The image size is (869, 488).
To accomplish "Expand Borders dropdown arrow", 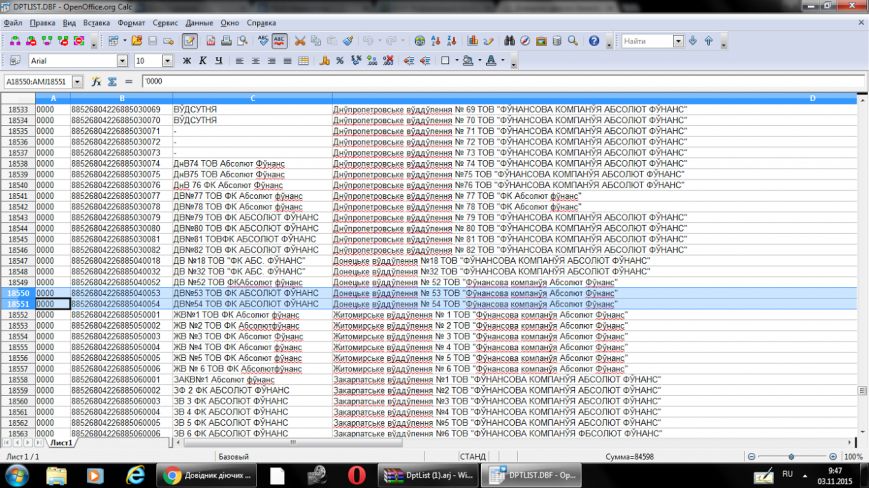I will (x=457, y=61).
